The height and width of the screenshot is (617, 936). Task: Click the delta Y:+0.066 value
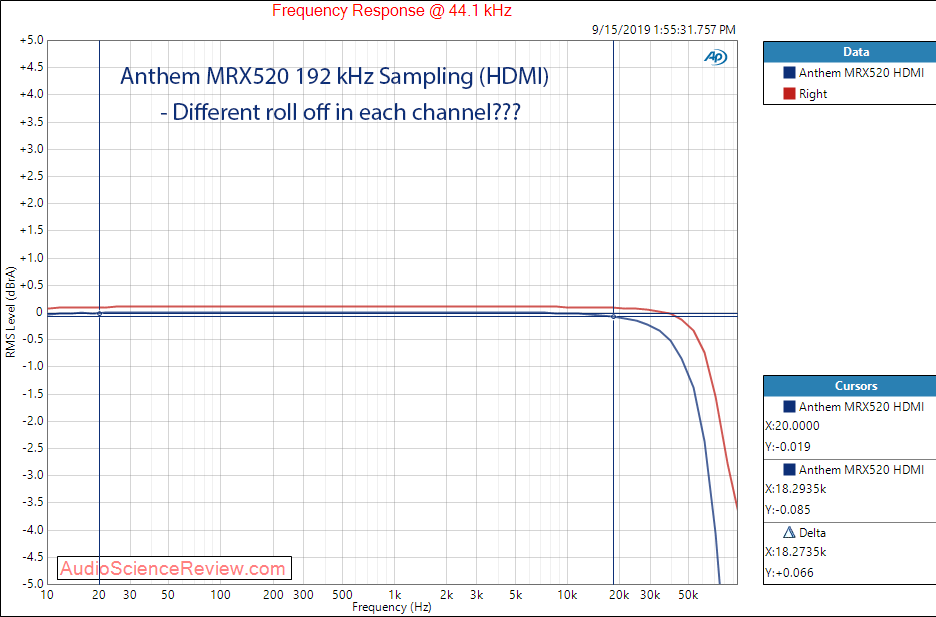(789, 573)
